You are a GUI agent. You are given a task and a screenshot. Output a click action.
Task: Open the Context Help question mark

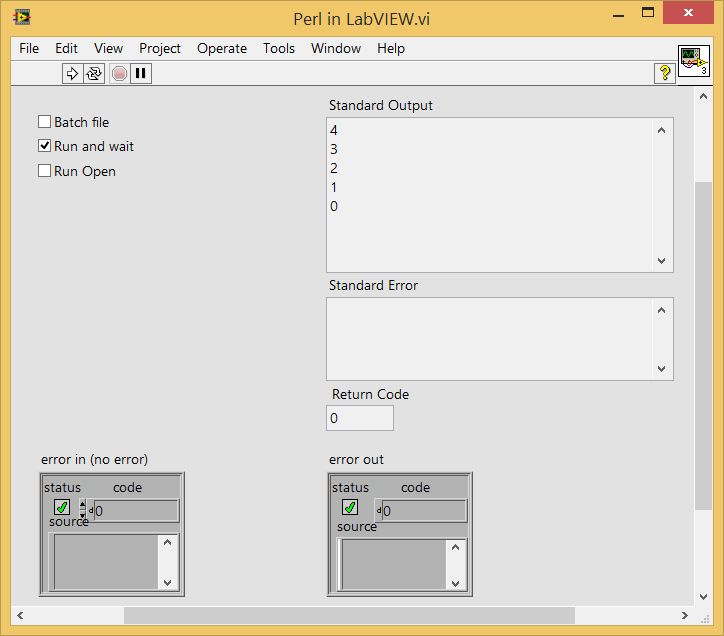point(665,73)
